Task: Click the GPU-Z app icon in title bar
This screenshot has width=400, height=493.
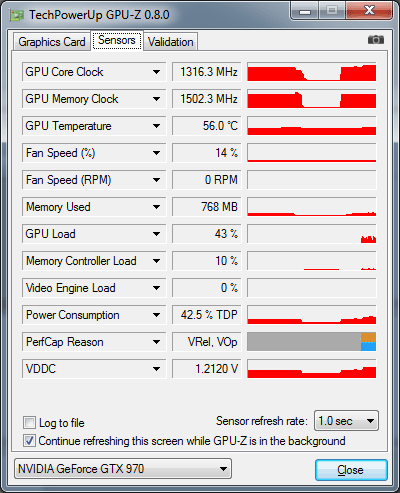Action: pyautogui.click(x=17, y=15)
